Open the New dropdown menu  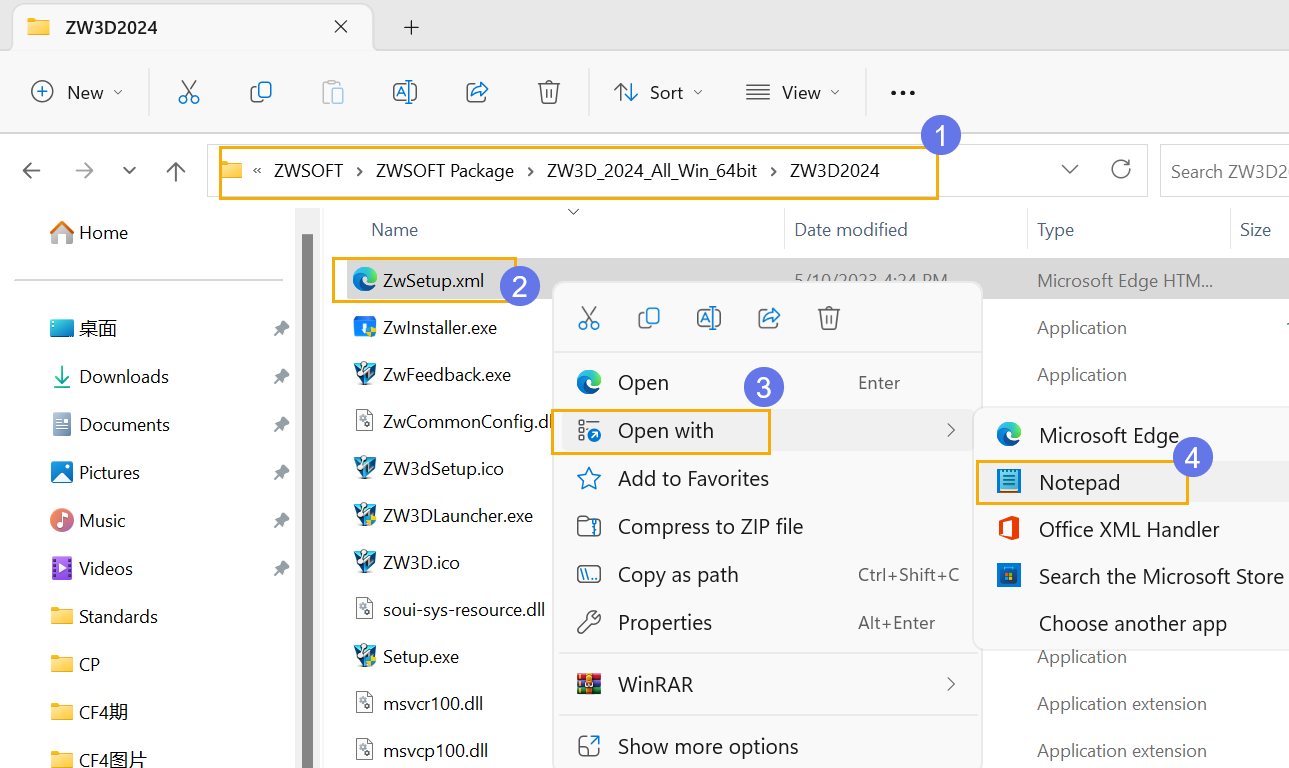point(78,92)
